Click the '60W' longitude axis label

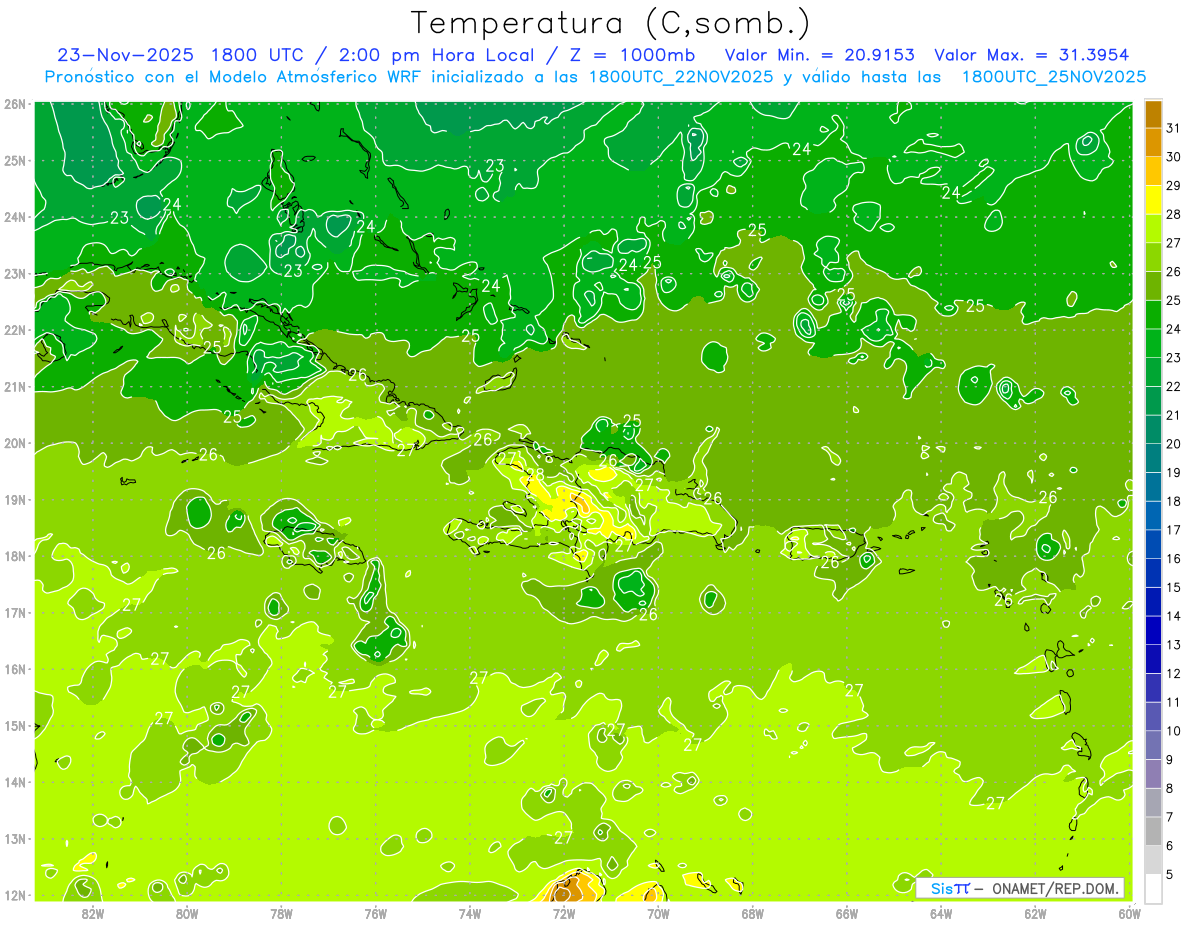click(x=1130, y=913)
